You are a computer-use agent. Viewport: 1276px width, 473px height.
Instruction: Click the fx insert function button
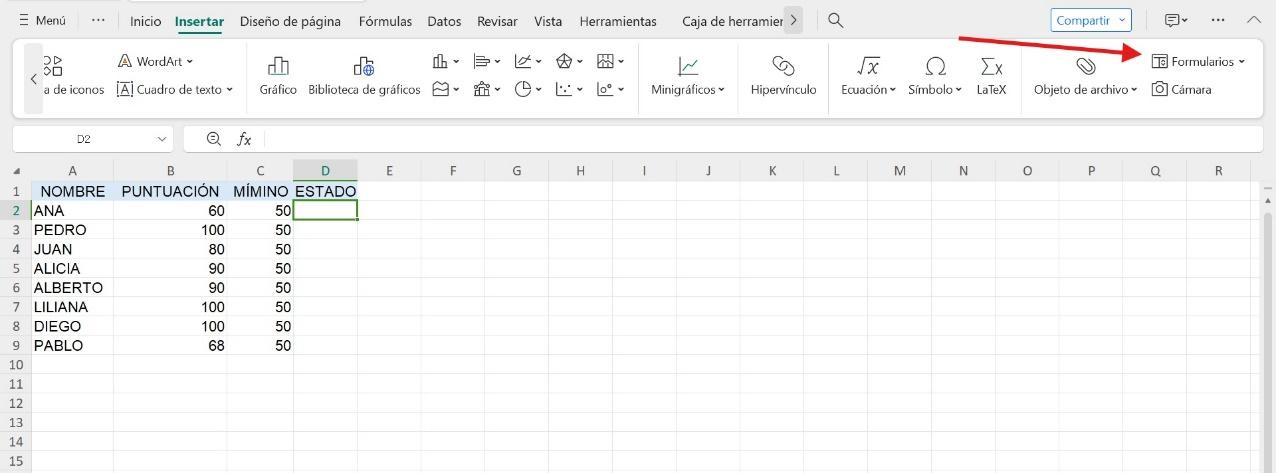point(244,140)
